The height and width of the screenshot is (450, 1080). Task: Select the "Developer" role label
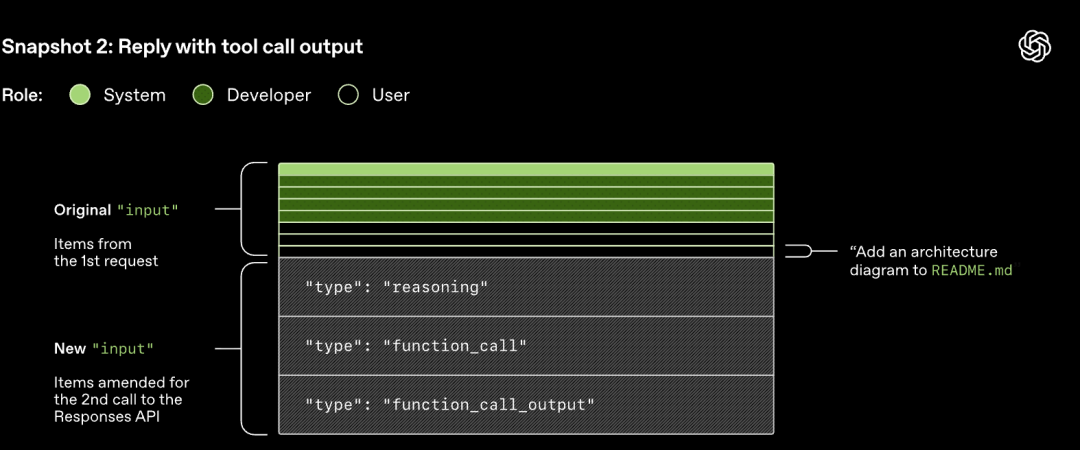coord(268,95)
